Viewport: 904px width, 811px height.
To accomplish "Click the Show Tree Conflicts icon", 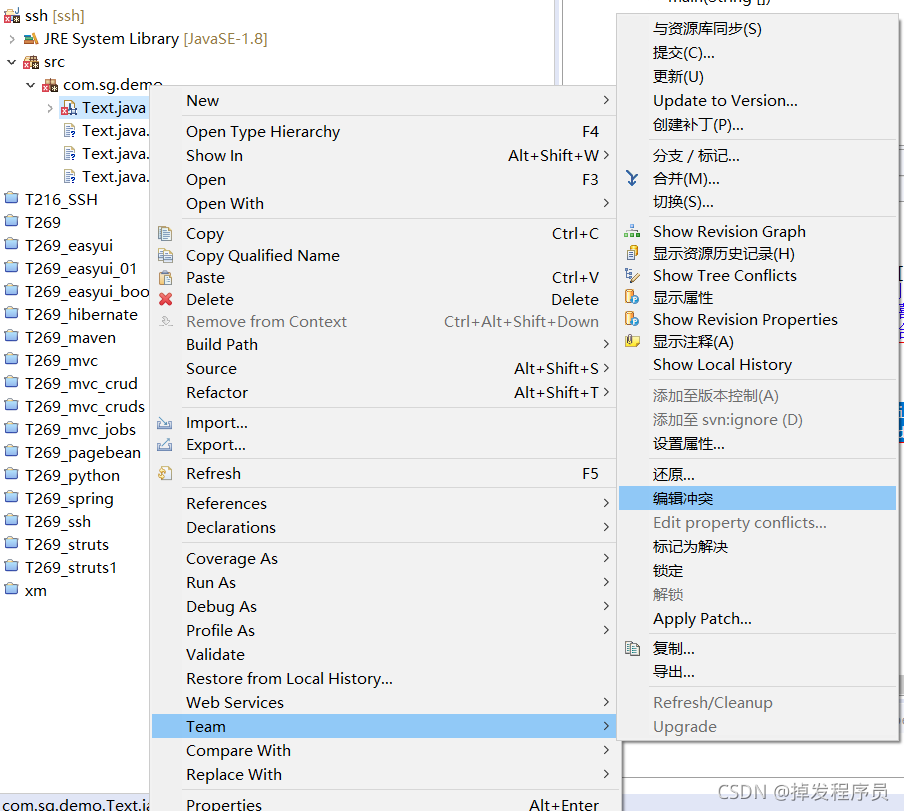I will [x=632, y=276].
